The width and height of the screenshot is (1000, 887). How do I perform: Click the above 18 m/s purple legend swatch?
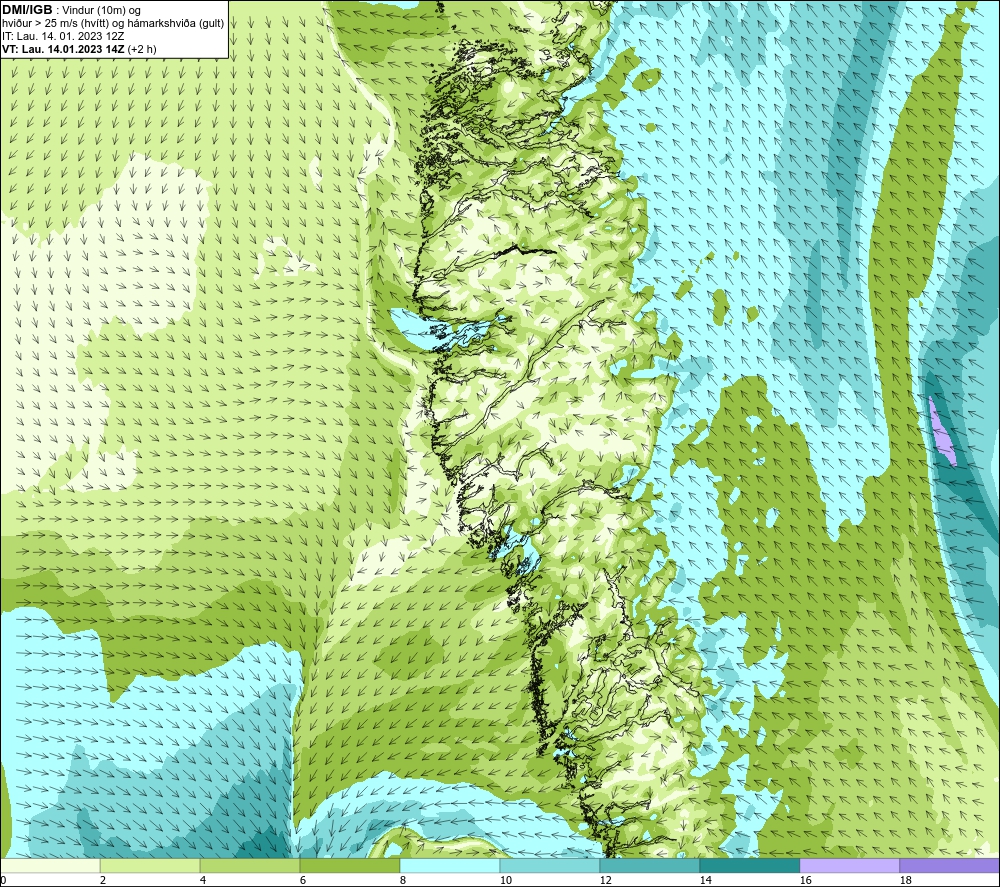click(949, 865)
